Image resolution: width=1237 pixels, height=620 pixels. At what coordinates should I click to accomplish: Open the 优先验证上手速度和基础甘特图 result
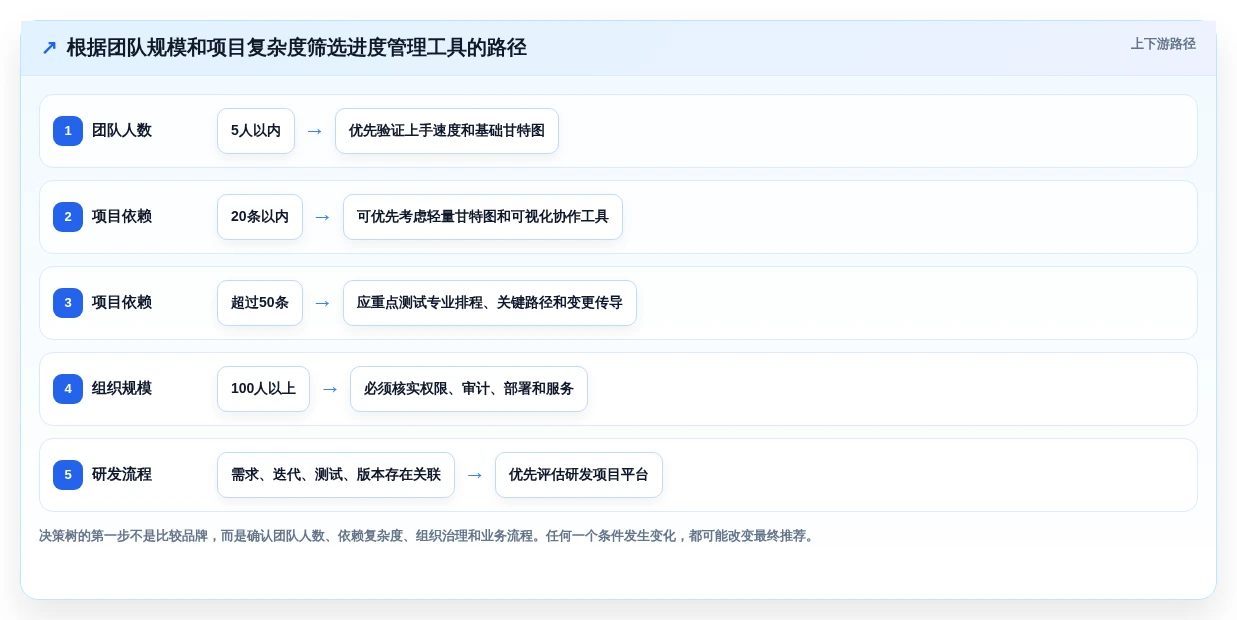(447, 131)
